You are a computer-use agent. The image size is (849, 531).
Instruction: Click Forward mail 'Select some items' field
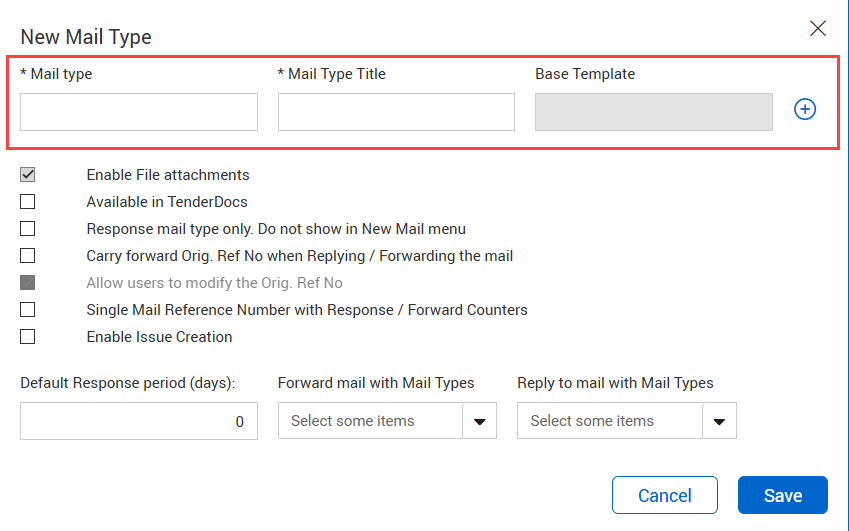[370, 421]
